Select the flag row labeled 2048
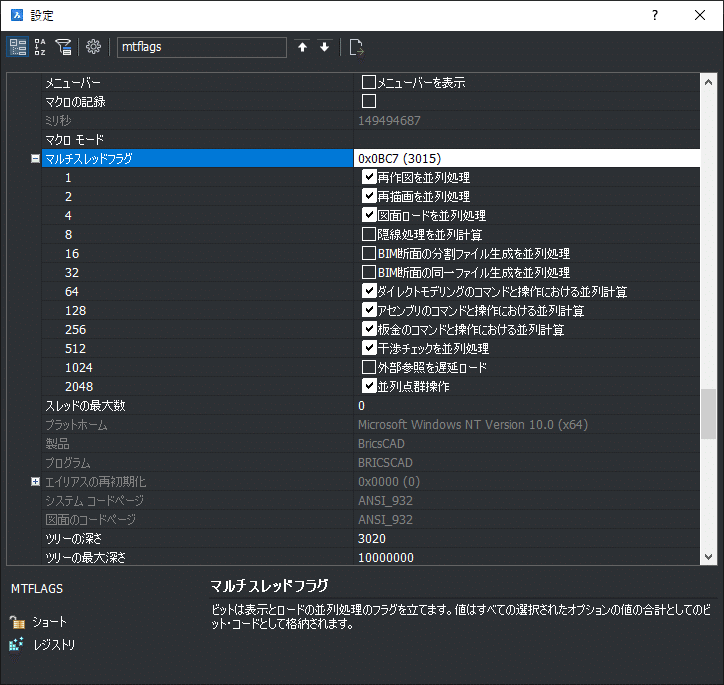 [198, 386]
